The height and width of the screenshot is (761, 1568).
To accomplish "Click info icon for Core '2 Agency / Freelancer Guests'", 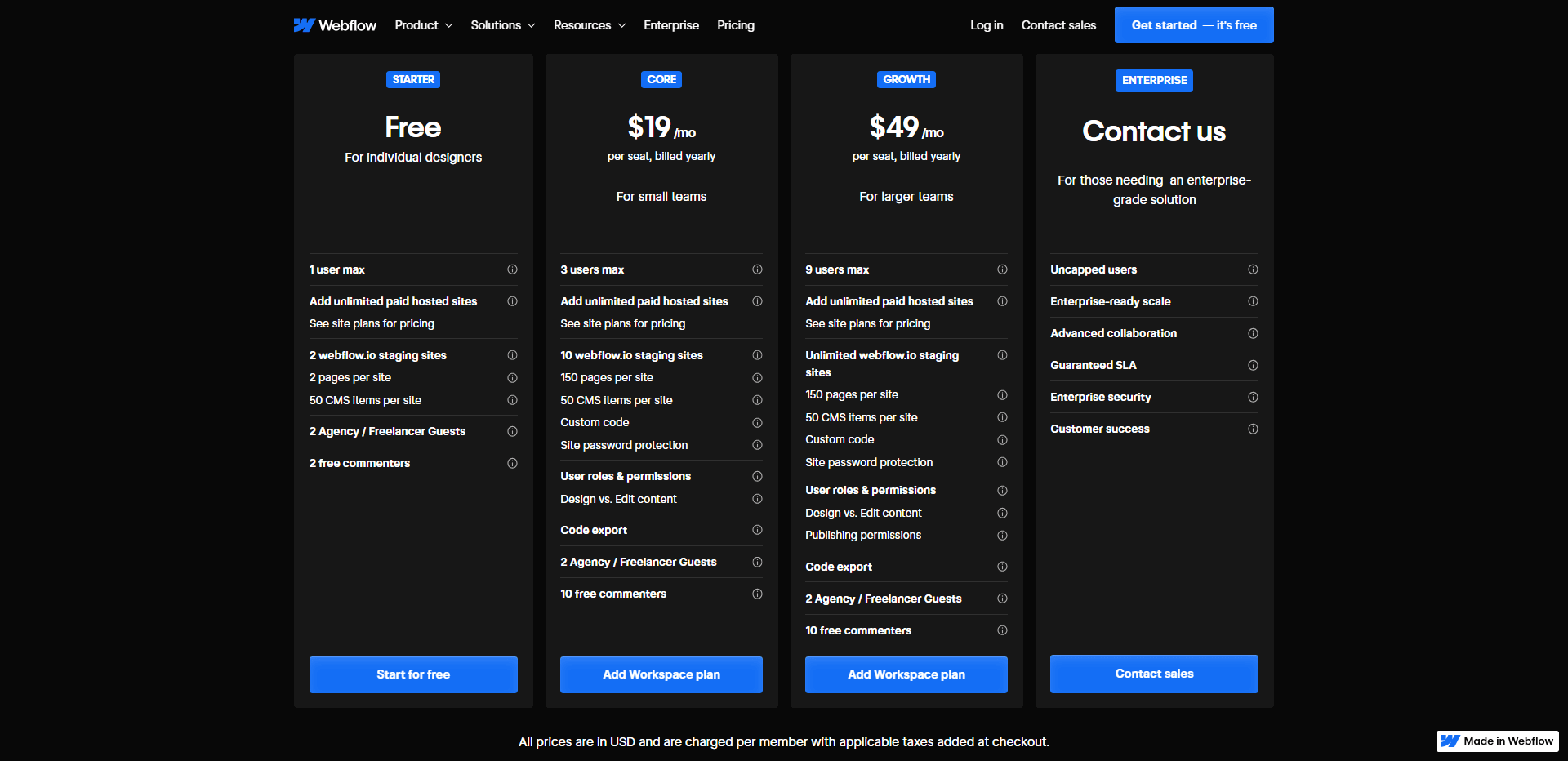I will coord(757,562).
